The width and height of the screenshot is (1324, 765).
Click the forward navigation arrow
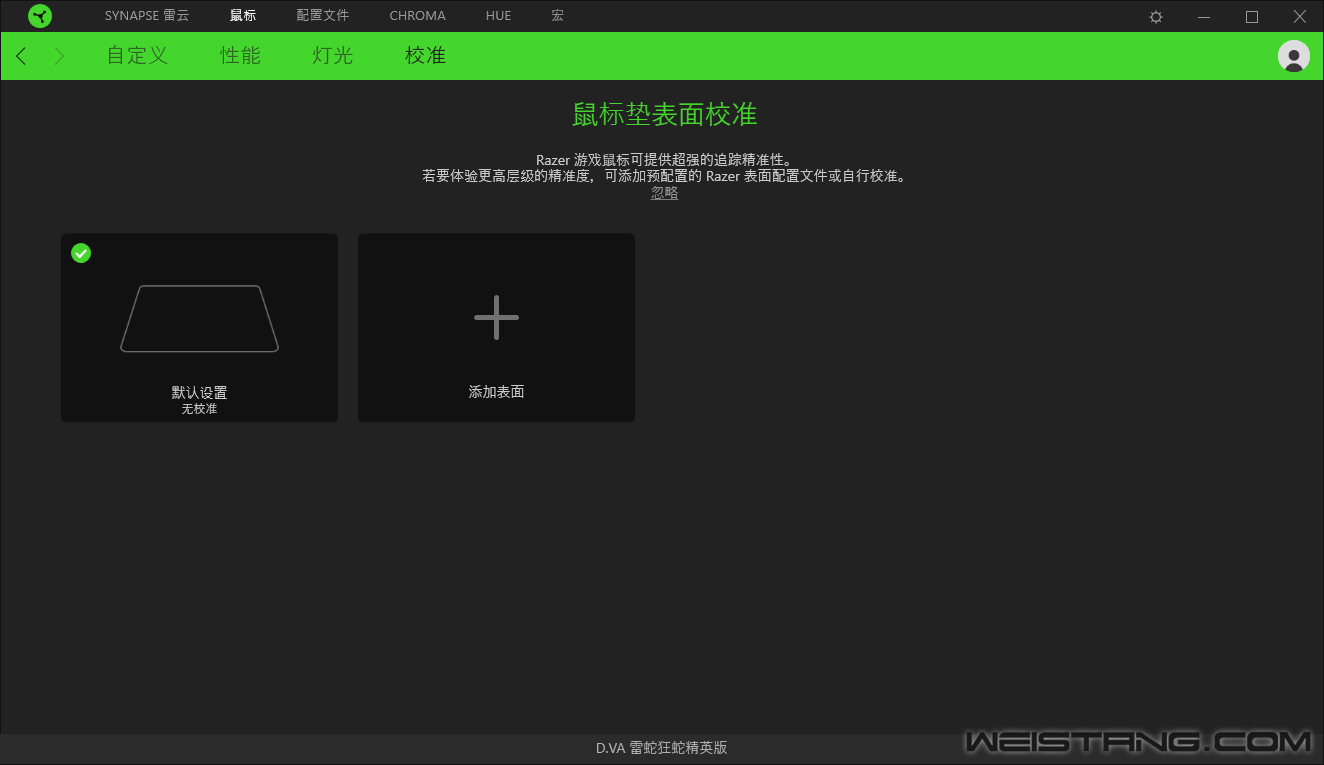(x=59, y=56)
